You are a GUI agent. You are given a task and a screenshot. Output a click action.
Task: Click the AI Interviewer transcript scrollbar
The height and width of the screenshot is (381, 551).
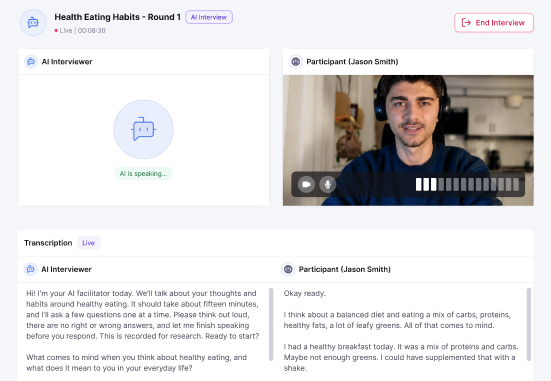[271, 324]
